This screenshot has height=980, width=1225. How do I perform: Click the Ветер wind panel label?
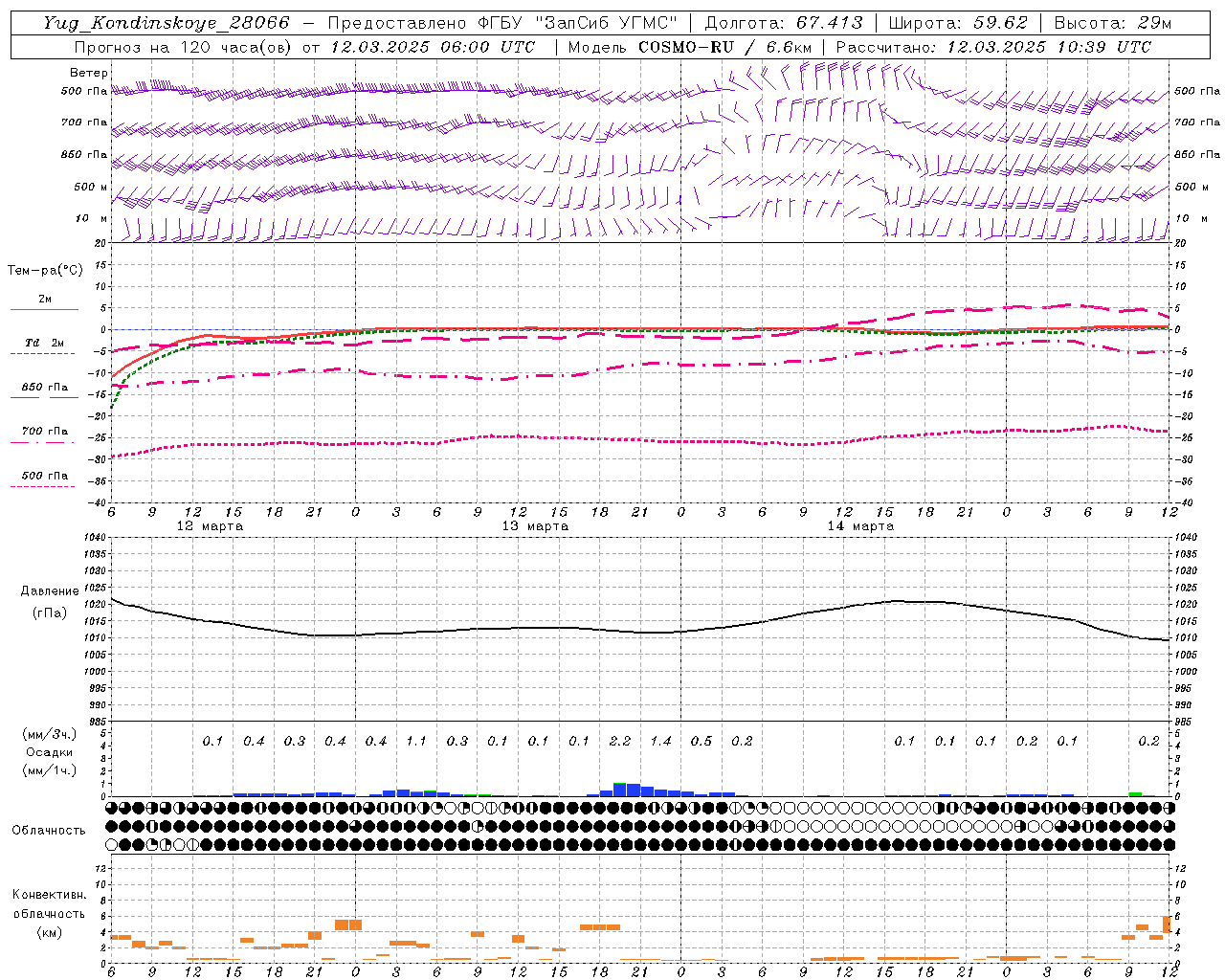pyautogui.click(x=89, y=73)
